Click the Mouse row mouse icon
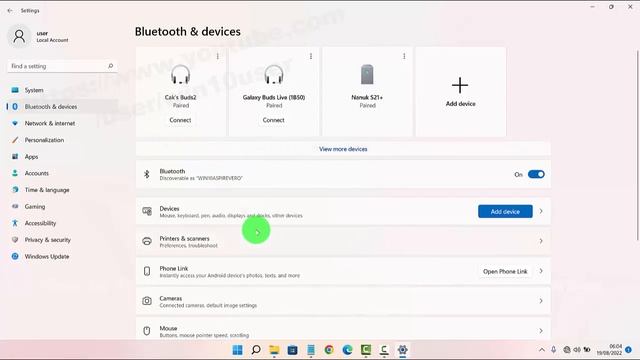Image resolution: width=640 pixels, height=360 pixels. (x=147, y=331)
